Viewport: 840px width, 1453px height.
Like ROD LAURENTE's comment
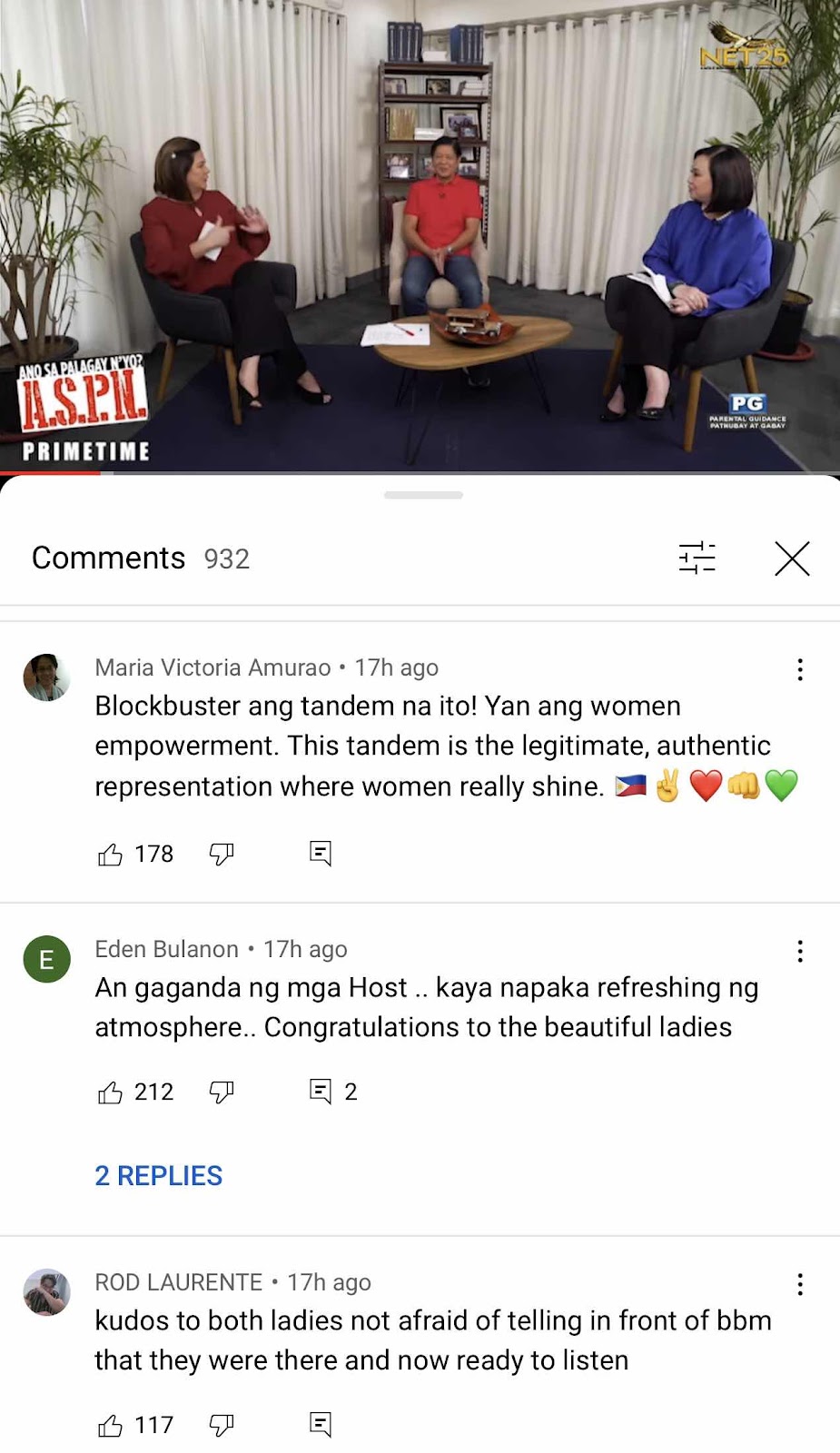tap(110, 1426)
